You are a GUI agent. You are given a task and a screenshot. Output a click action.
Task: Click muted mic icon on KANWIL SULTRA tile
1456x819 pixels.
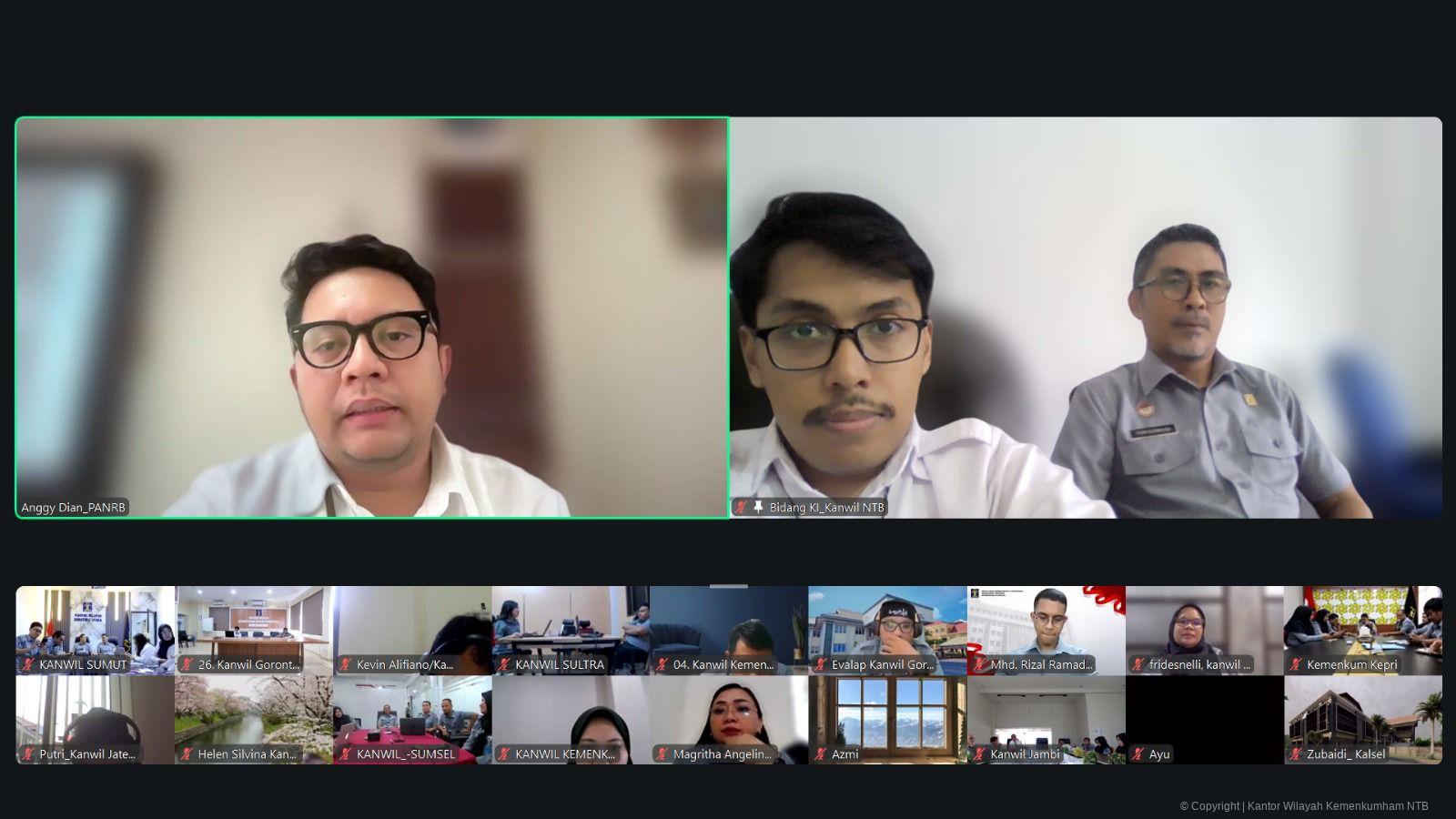tap(504, 665)
